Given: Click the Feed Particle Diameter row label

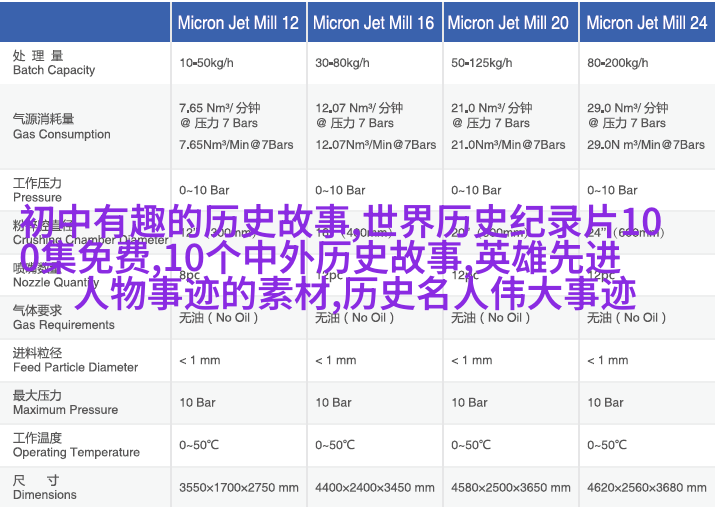Looking at the screenshot, I should coord(76,367).
